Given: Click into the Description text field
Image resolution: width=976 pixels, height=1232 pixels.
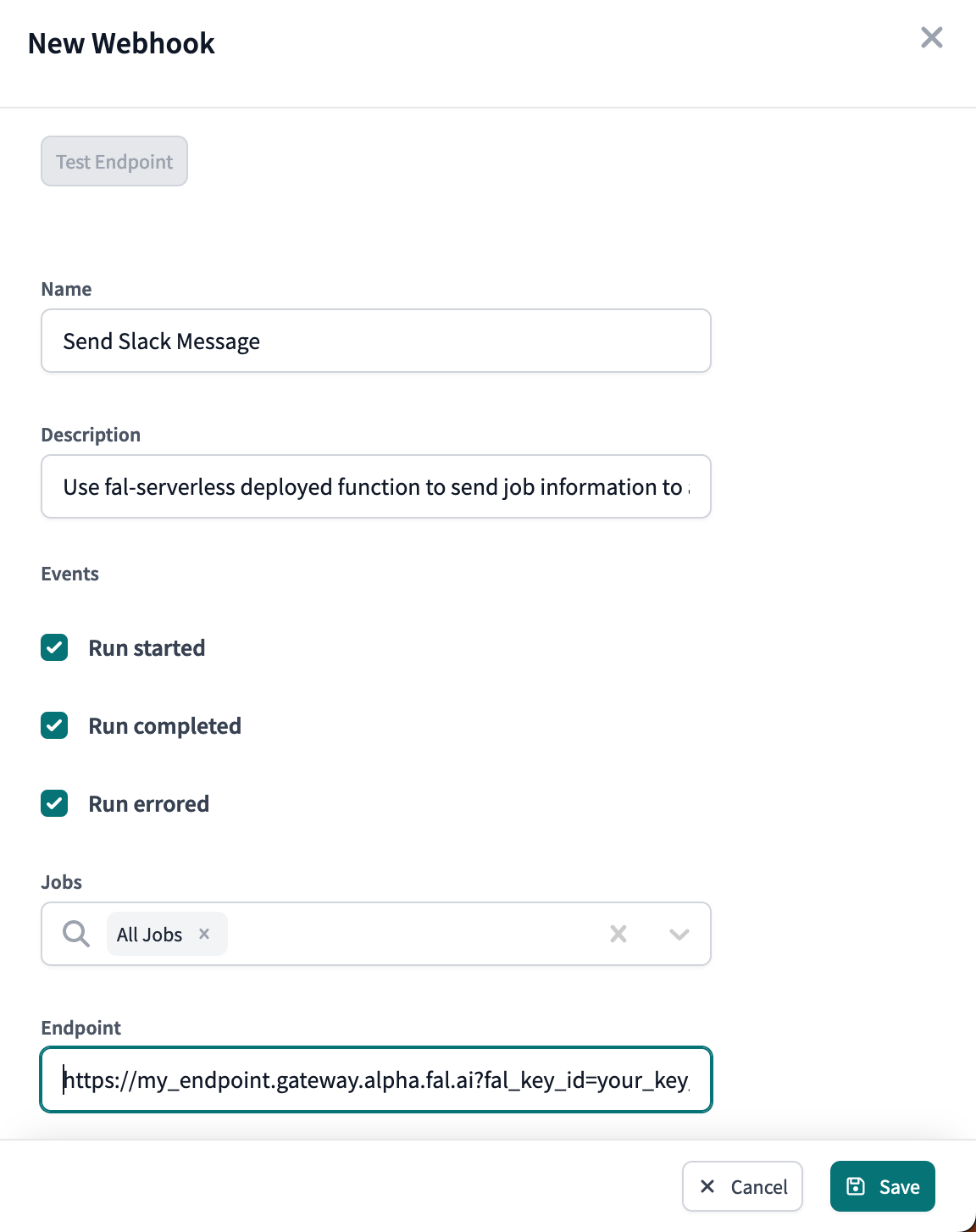Looking at the screenshot, I should click(375, 486).
